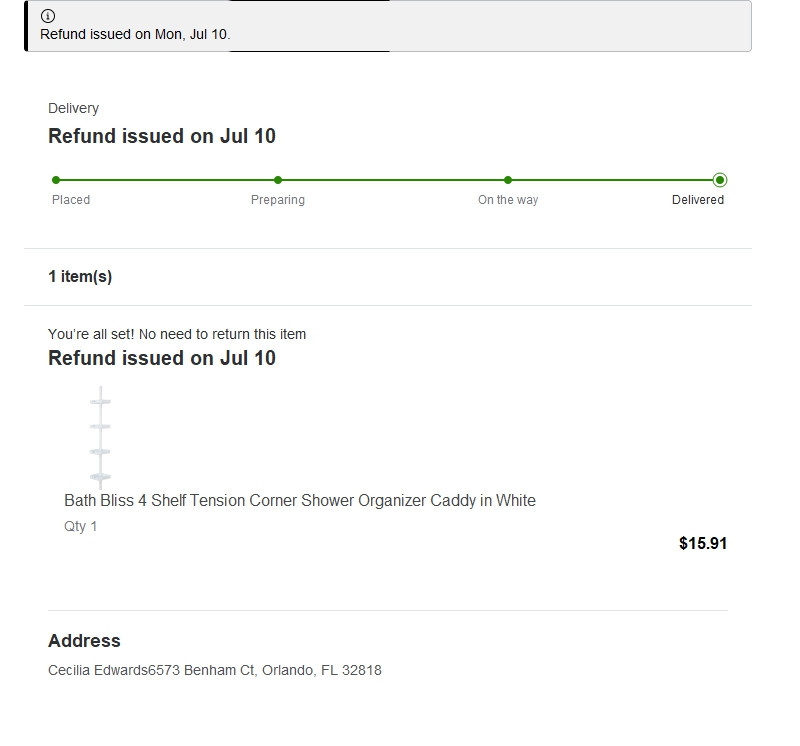The image size is (800, 746).
Task: Click the 1 item(s) section header
Action: tap(80, 277)
